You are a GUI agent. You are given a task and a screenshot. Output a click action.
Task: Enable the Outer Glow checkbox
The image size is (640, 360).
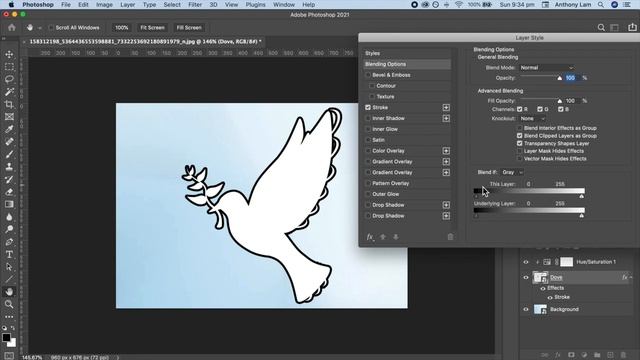[x=368, y=194]
